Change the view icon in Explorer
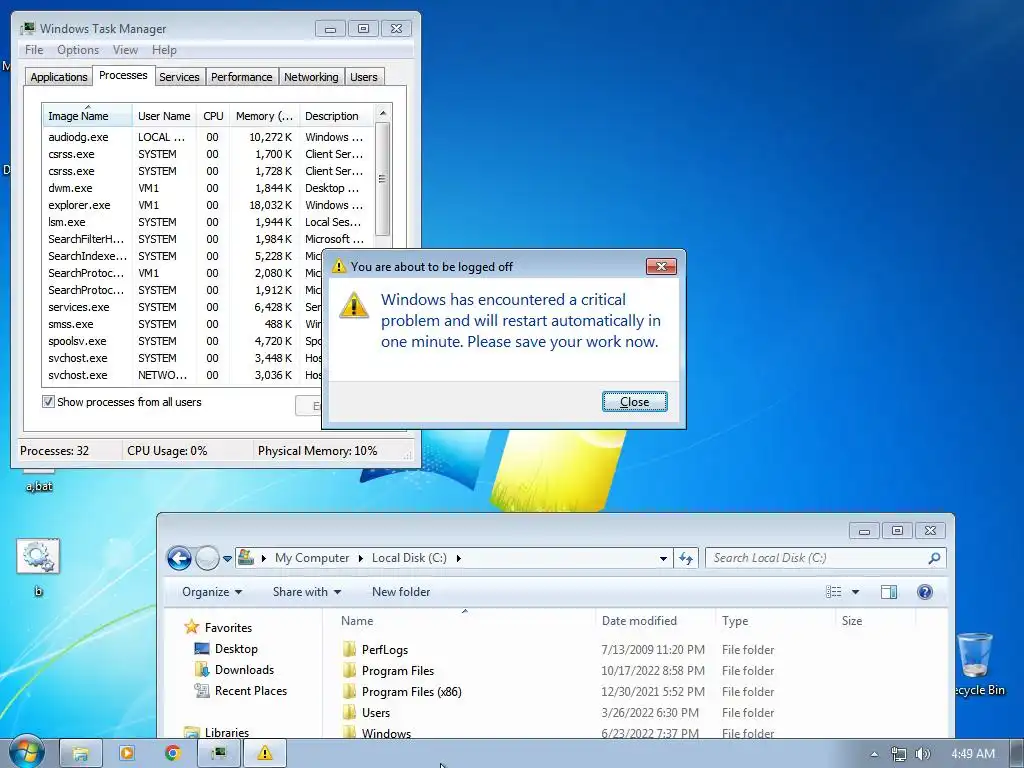The height and width of the screenshot is (768, 1024). [834, 592]
